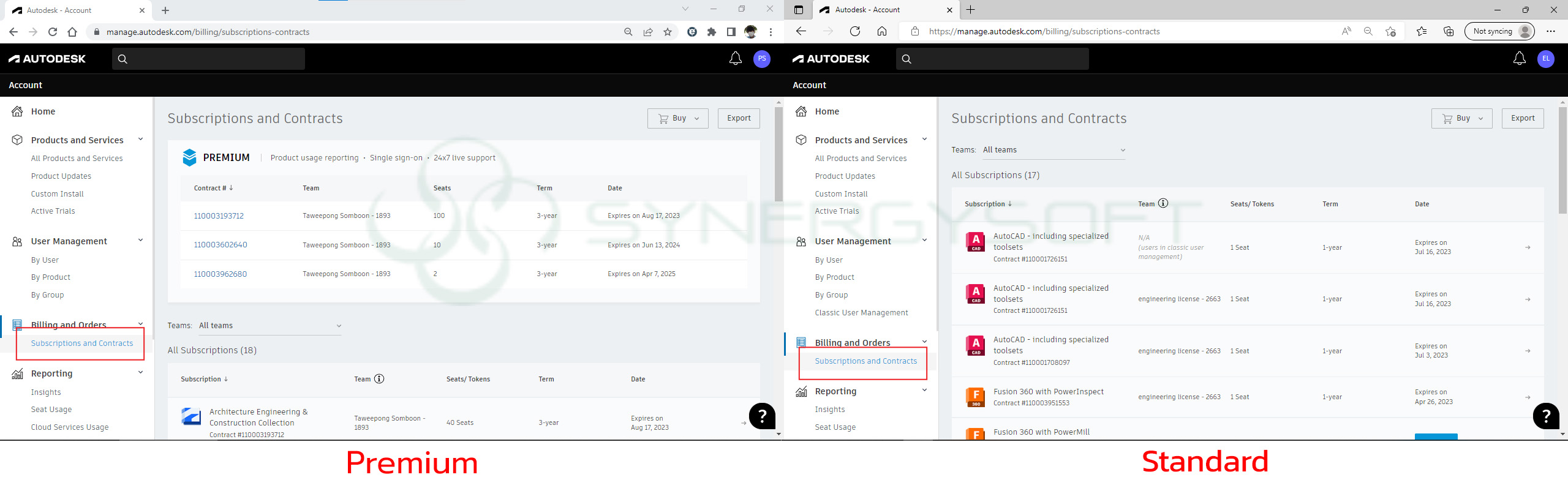Screen dimensions: 1568x480
Task: Click search field in Premium Autodesk header
Action: click(208, 59)
